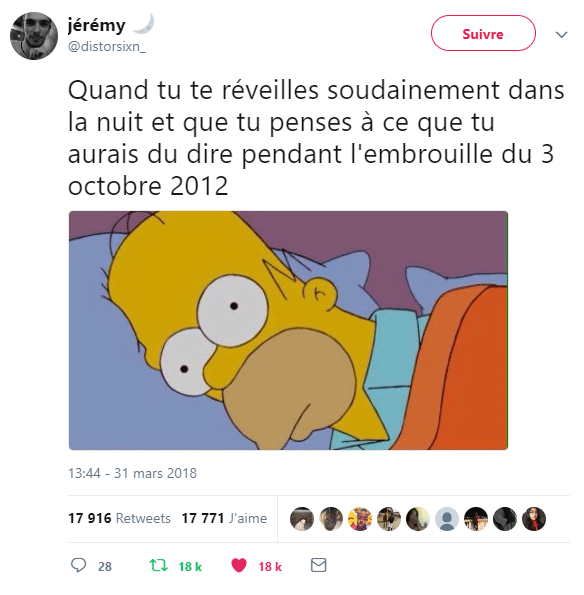Image resolution: width=584 pixels, height=595 pixels.
Task: Click the default grey silhouette avatar
Action: pos(447,519)
